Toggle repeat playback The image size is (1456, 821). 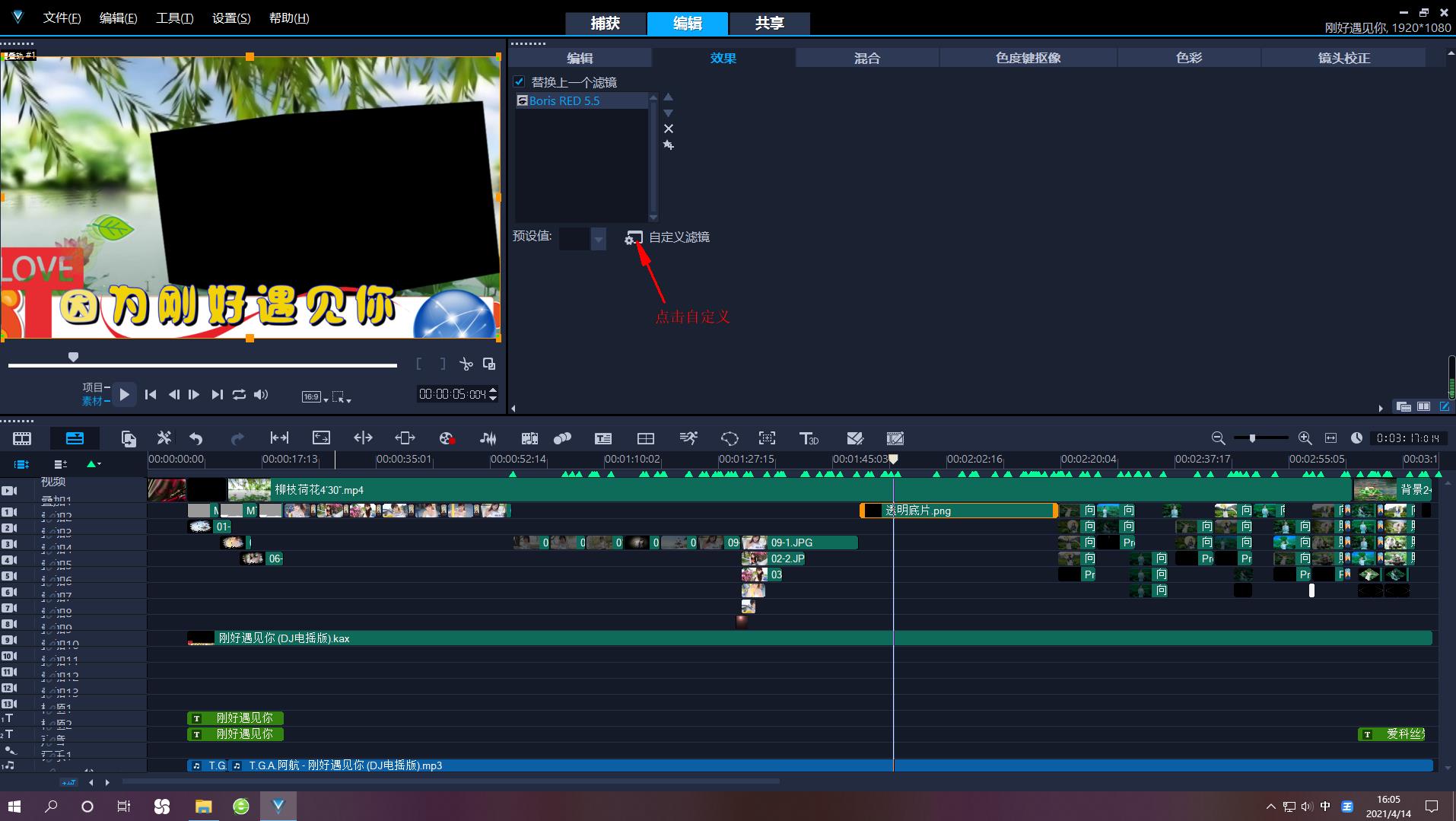[239, 394]
